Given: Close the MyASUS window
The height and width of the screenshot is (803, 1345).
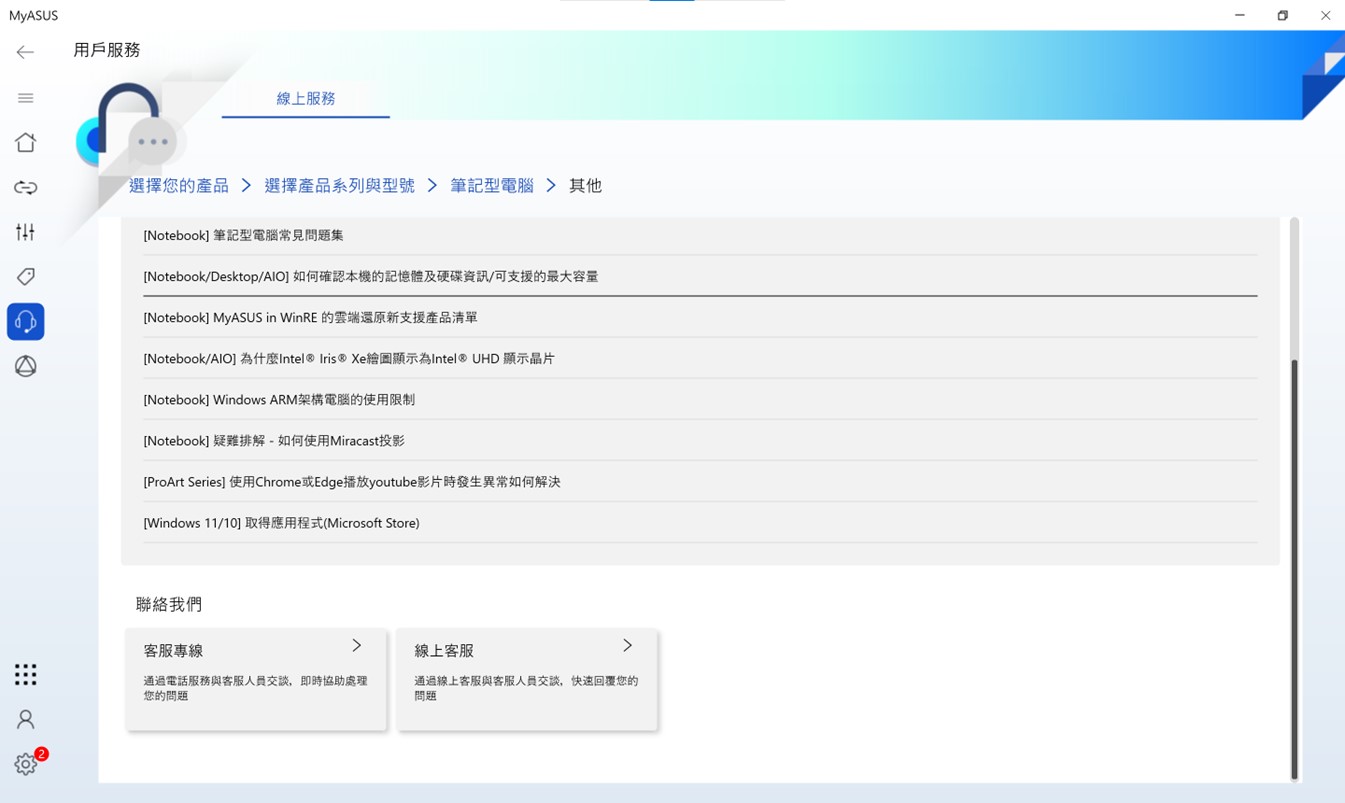Looking at the screenshot, I should (1325, 15).
